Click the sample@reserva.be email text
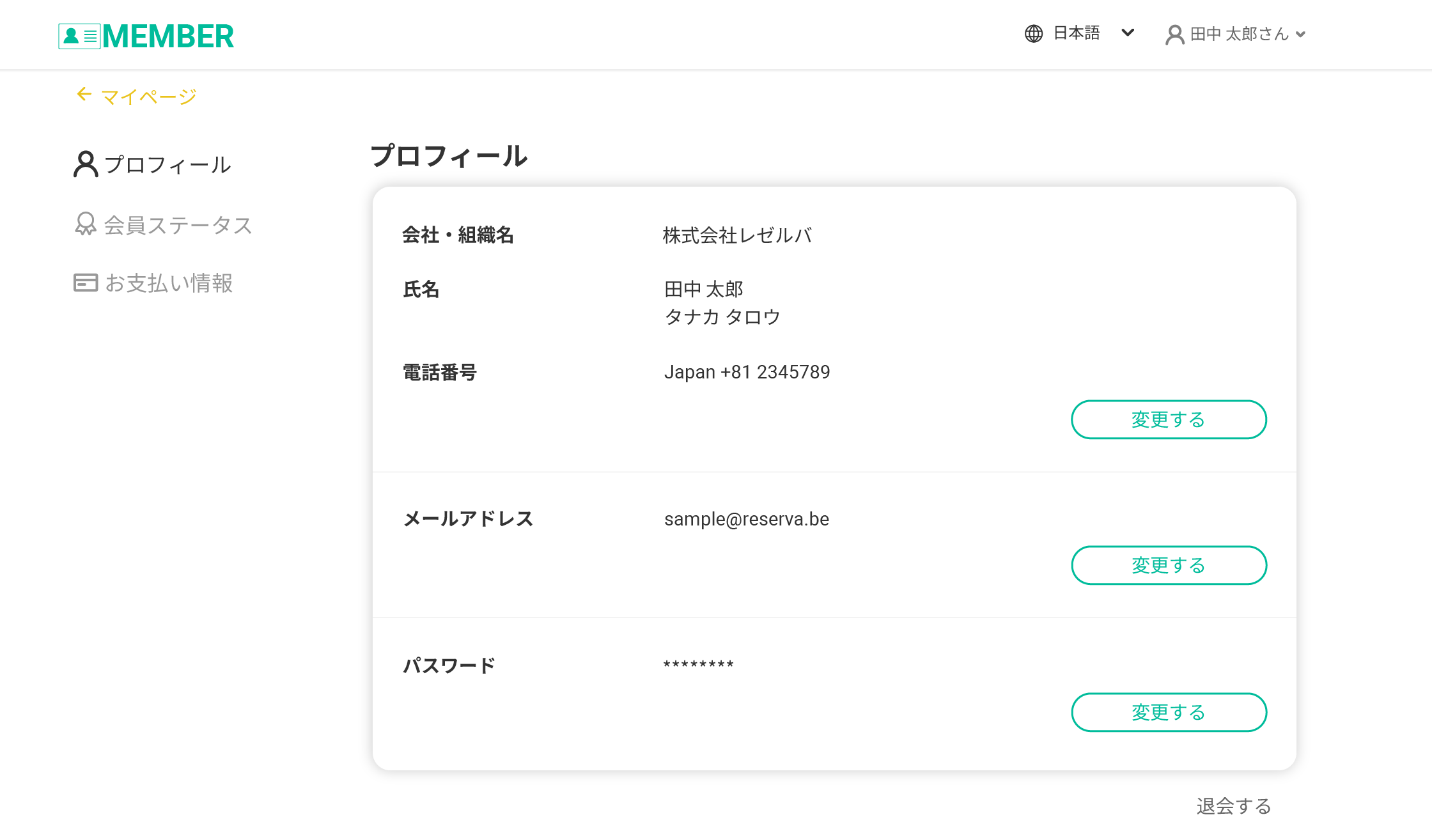This screenshot has width=1432, height=840. point(746,519)
